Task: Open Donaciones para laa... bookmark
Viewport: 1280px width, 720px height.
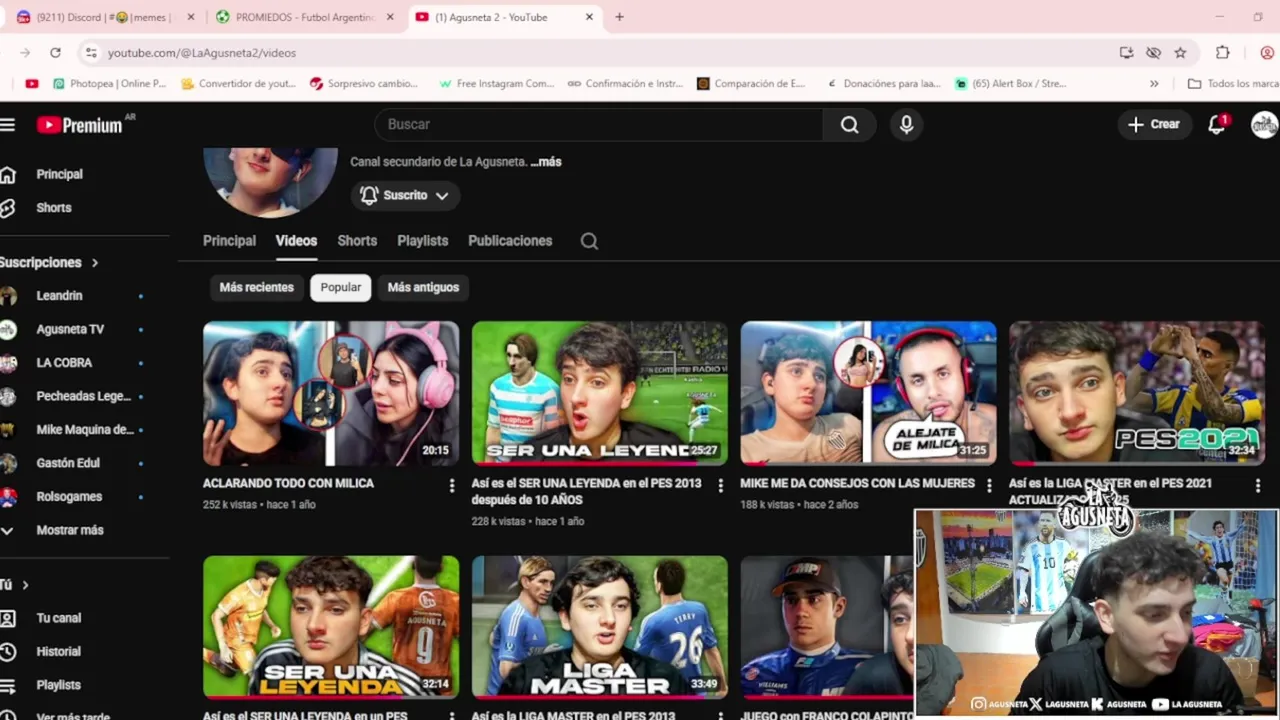Action: (883, 84)
